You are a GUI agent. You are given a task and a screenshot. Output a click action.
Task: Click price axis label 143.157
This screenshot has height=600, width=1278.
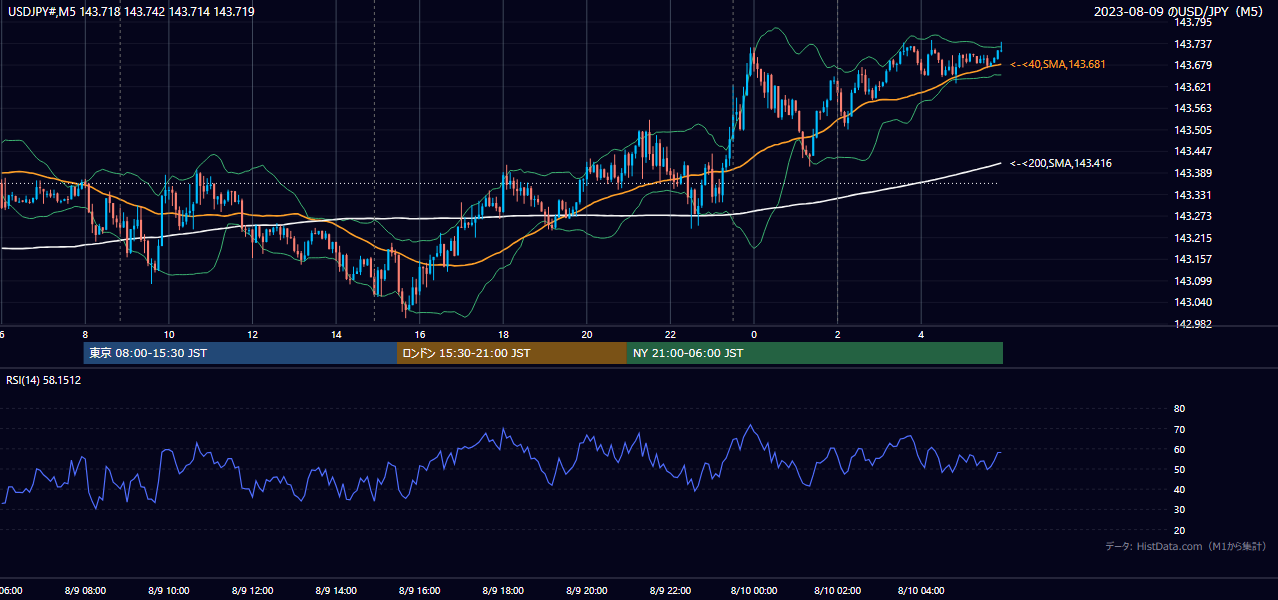[x=1193, y=259]
